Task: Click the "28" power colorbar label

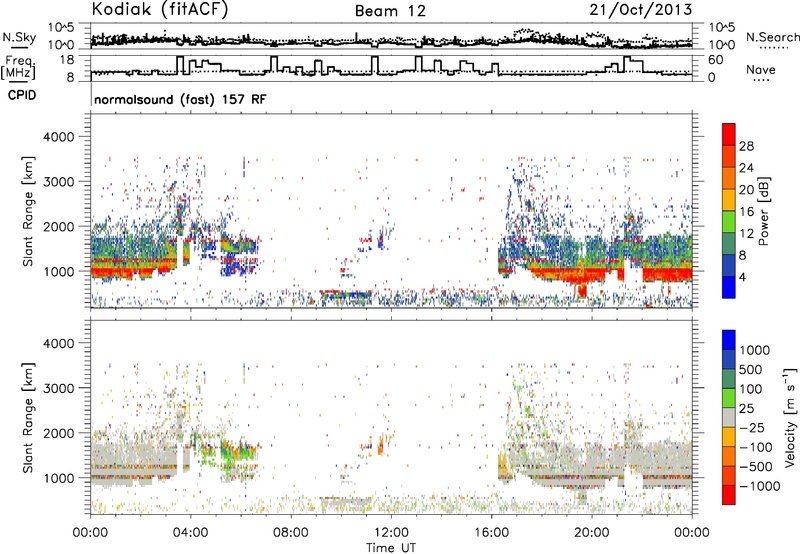Action: [746, 146]
